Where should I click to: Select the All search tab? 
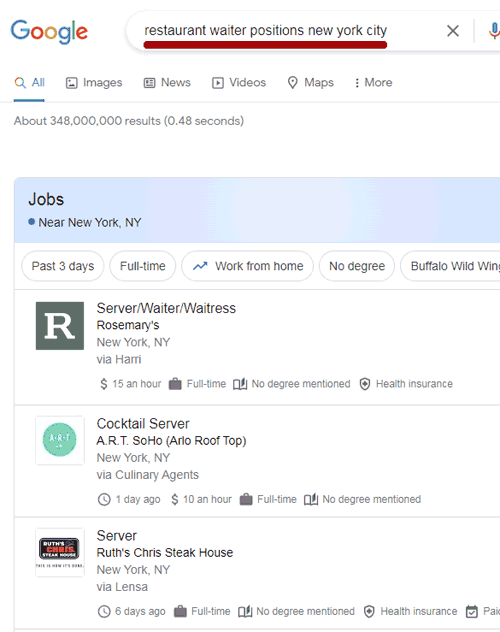click(29, 83)
